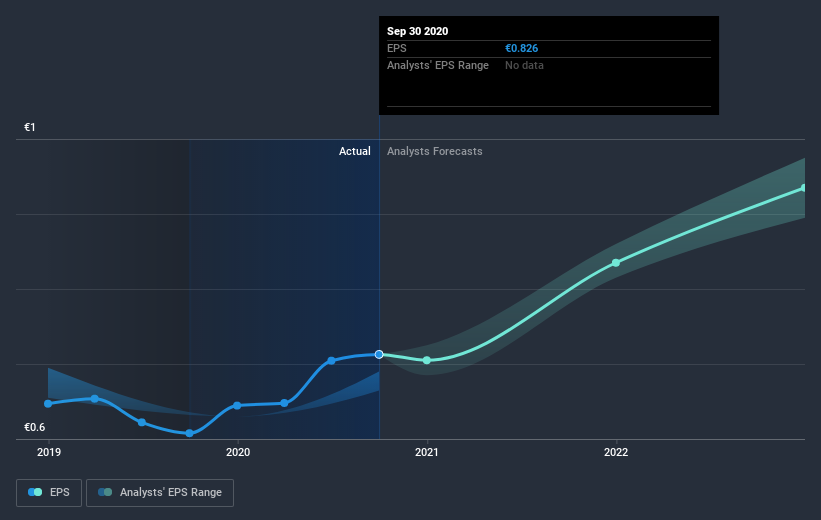Click the Analysts' EPS Range legend color icon
This screenshot has height=520, width=821.
tap(105, 492)
